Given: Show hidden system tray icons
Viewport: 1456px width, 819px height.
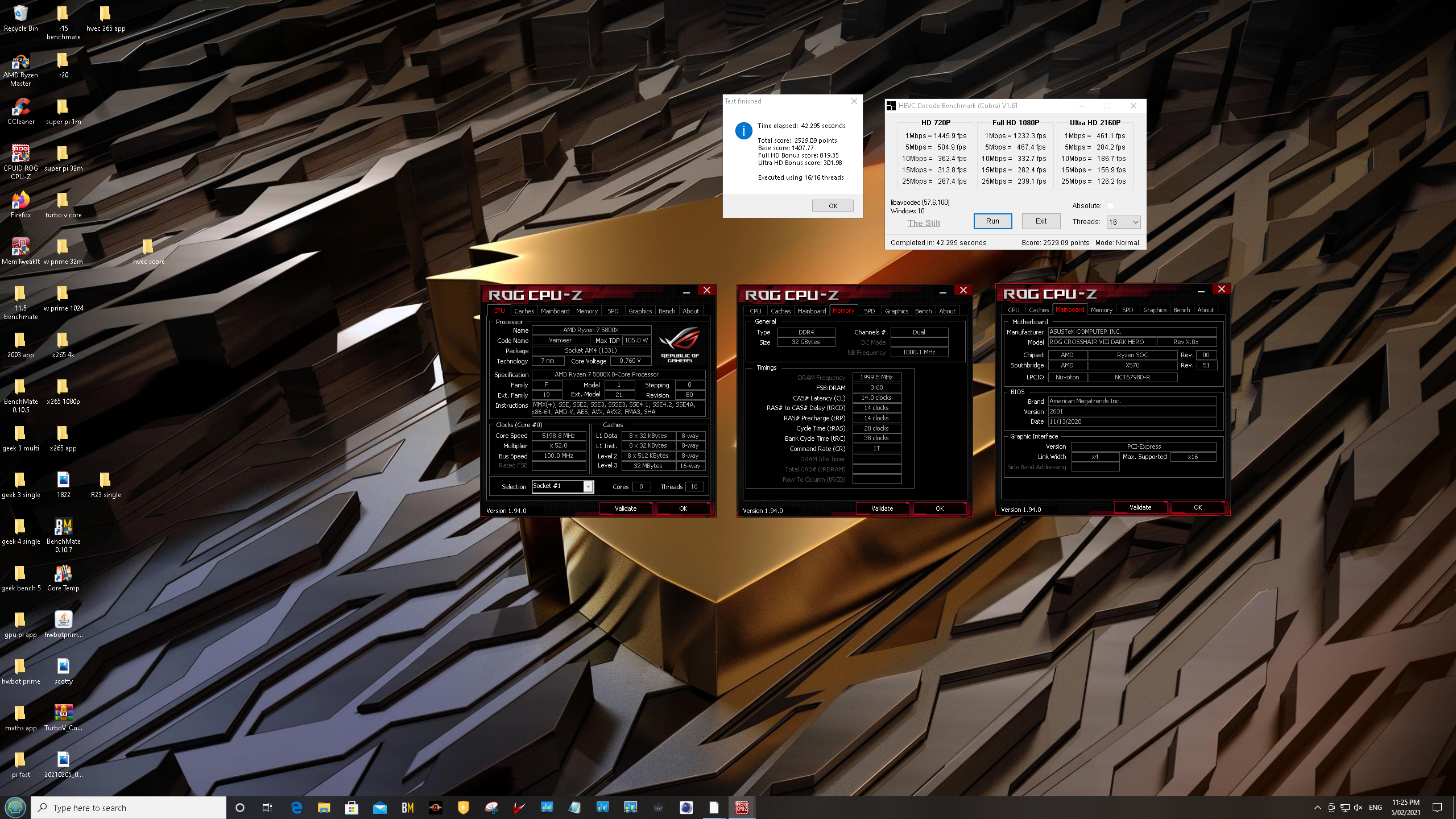Looking at the screenshot, I should 1317,807.
